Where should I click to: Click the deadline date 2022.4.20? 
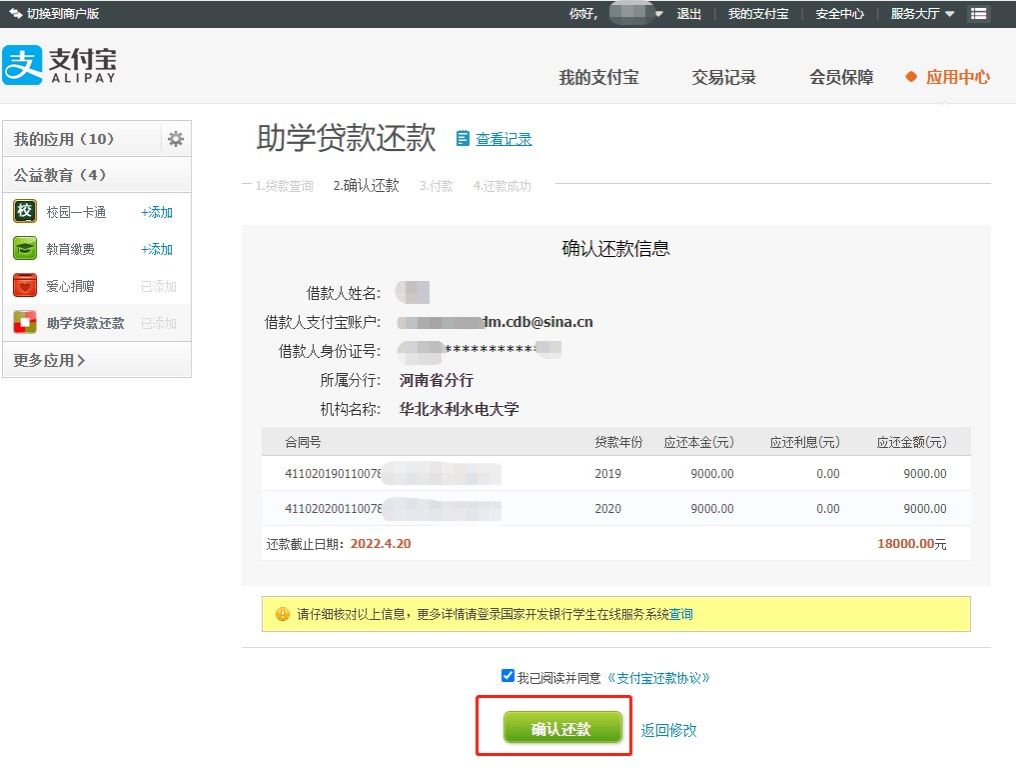coord(380,543)
